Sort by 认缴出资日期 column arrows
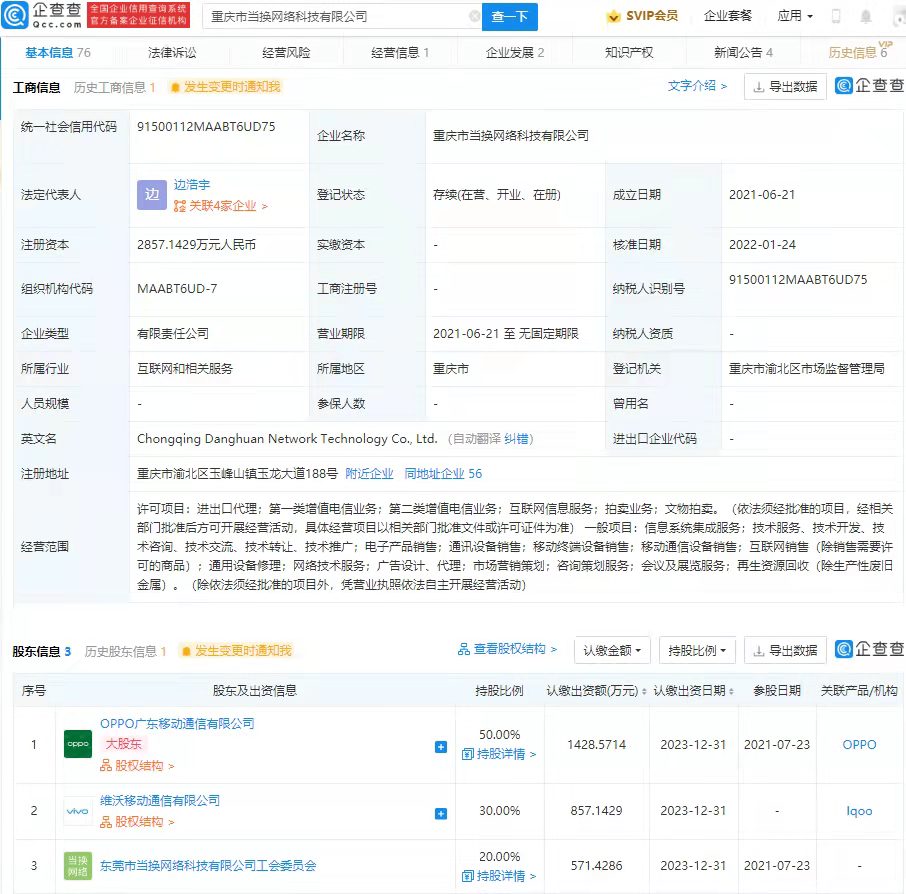This screenshot has height=894, width=906. pyautogui.click(x=731, y=691)
